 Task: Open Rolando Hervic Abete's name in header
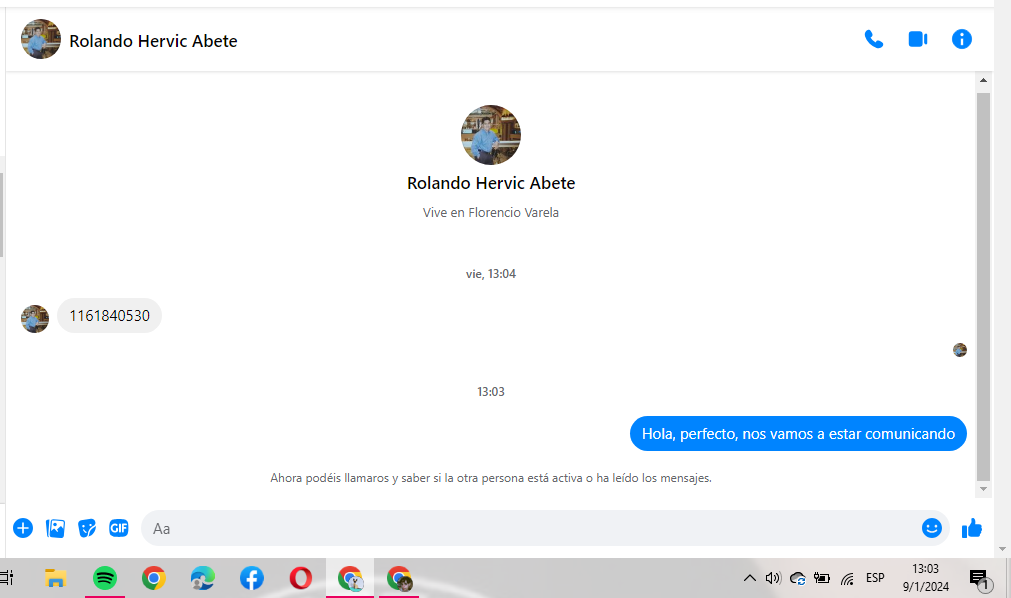tap(153, 41)
